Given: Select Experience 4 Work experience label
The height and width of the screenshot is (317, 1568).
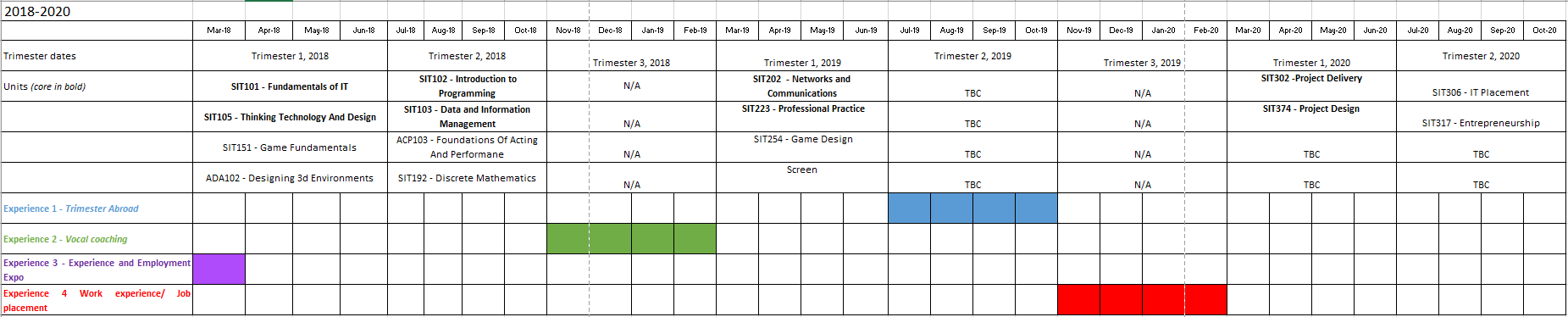Looking at the screenshot, I should (97, 300).
